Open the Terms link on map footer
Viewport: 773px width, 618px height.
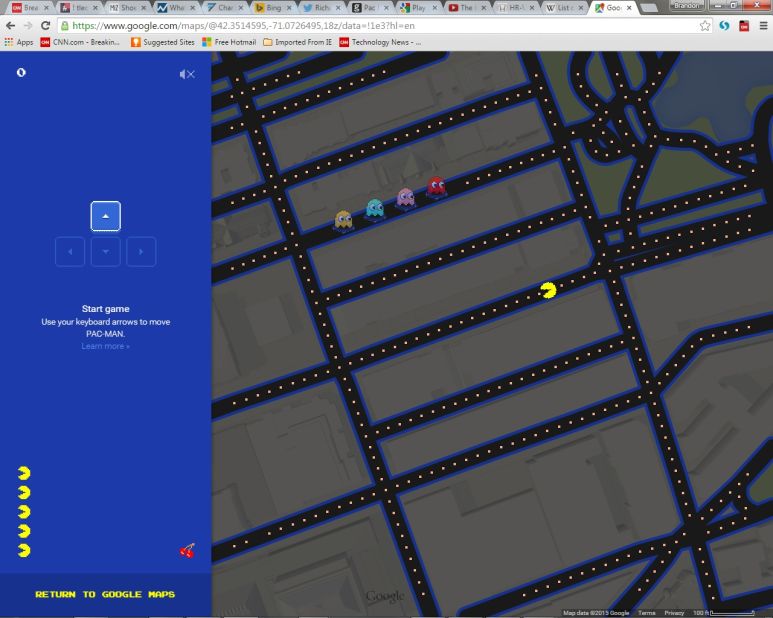click(647, 613)
